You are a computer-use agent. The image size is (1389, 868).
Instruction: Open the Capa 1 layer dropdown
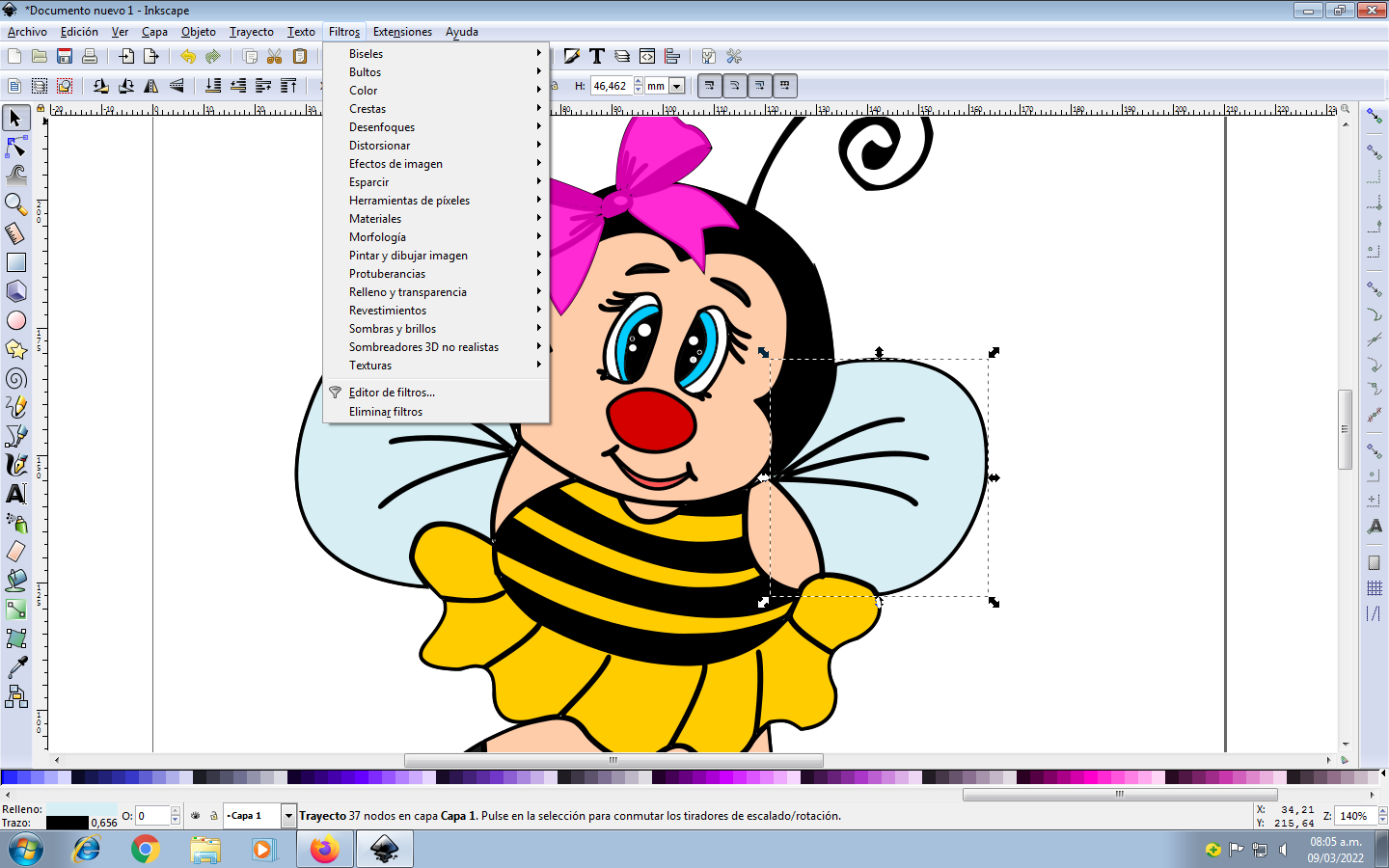(287, 816)
